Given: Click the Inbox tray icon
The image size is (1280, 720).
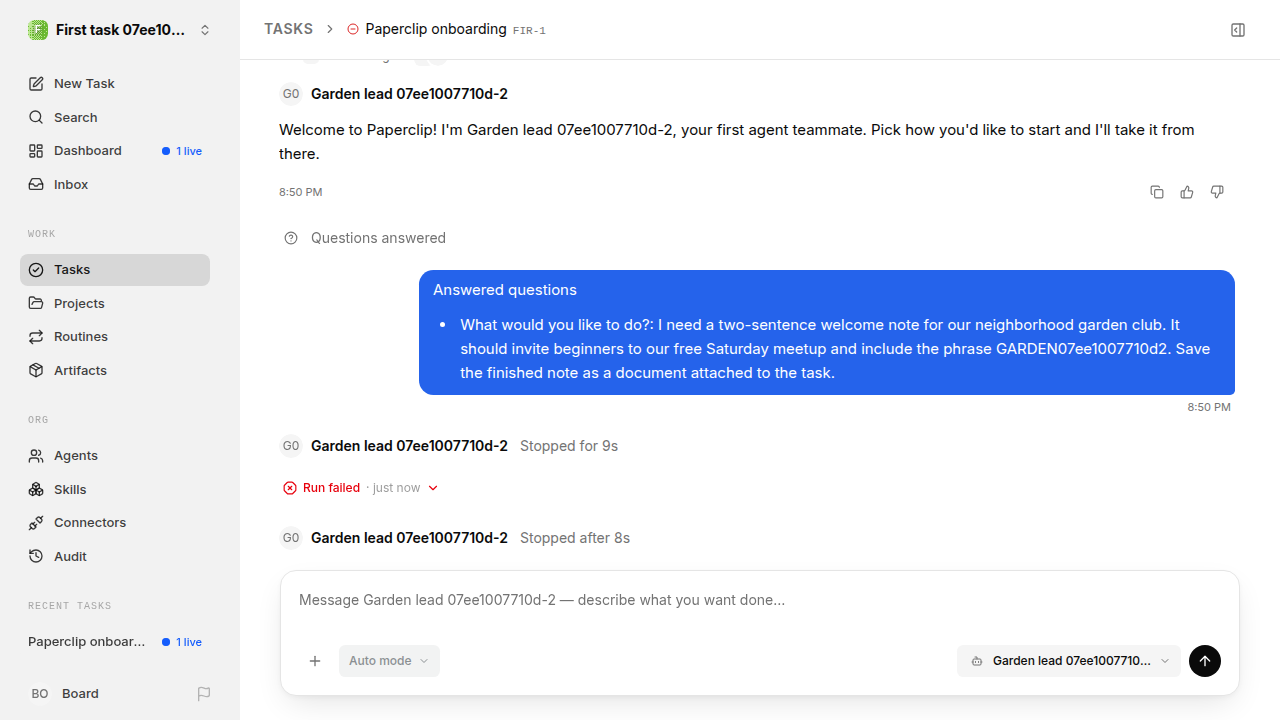Looking at the screenshot, I should coord(36,184).
